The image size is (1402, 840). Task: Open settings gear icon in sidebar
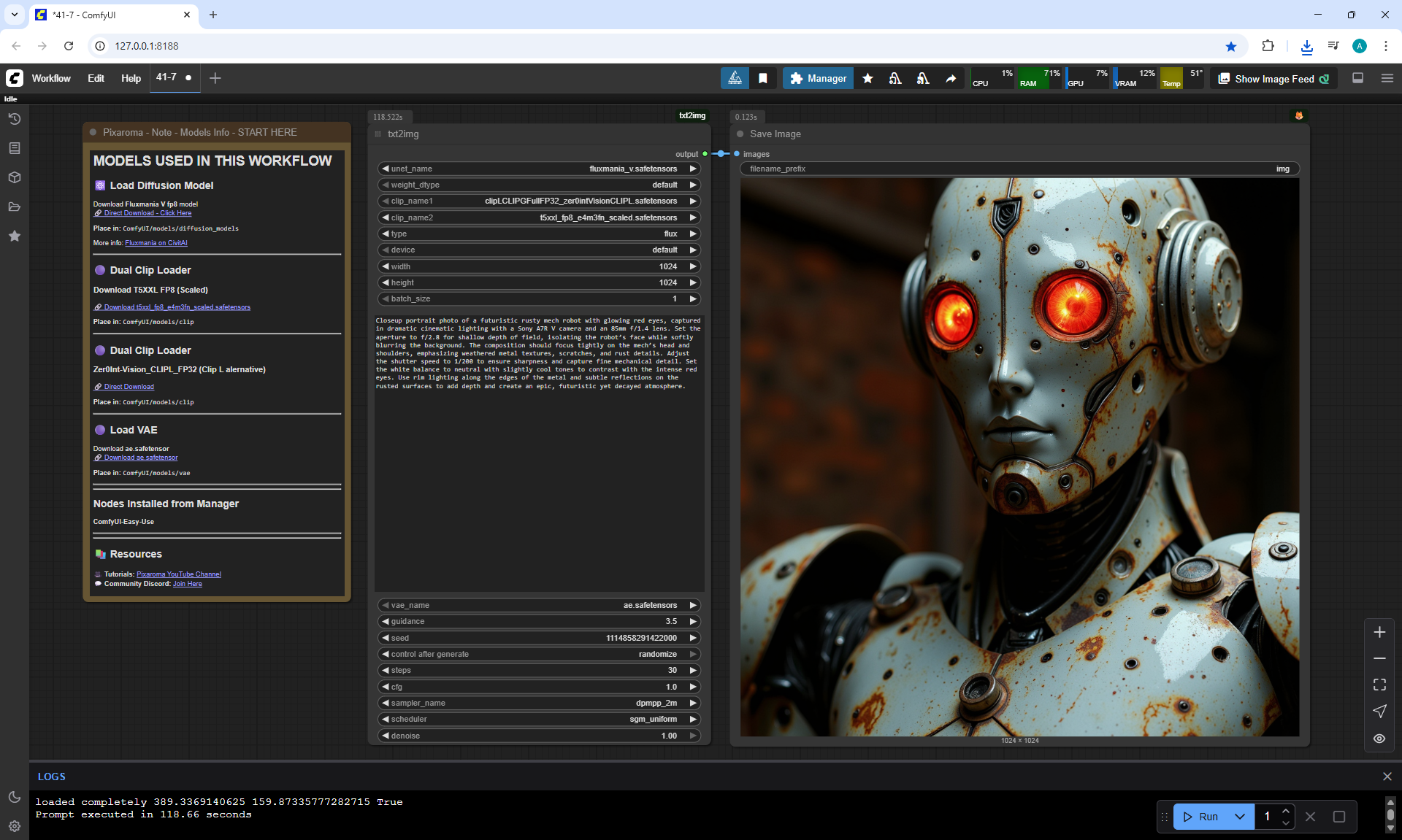click(x=14, y=826)
